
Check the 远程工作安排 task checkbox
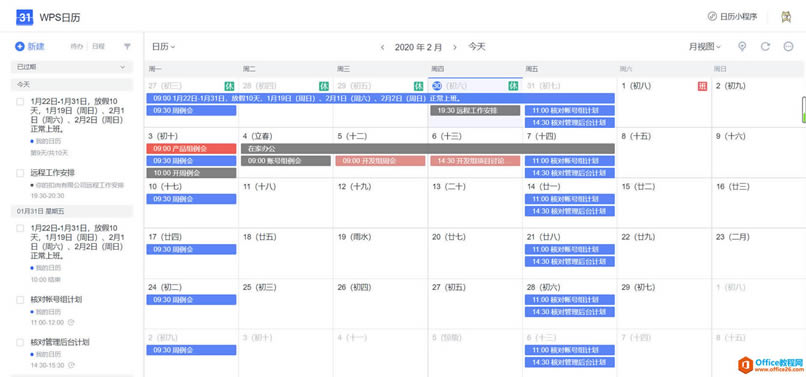tap(20, 173)
